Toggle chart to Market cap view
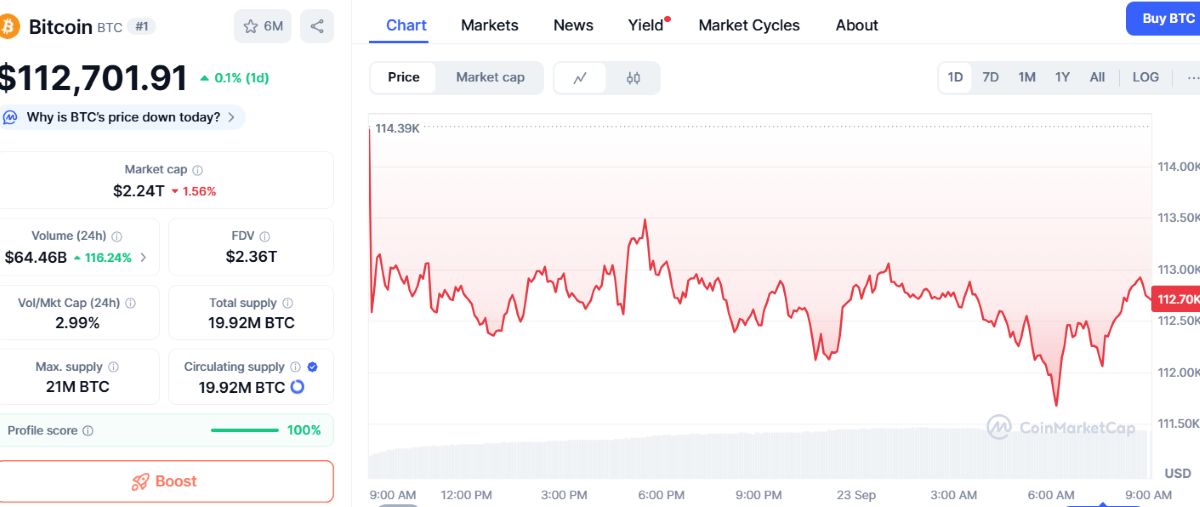 pos(490,77)
